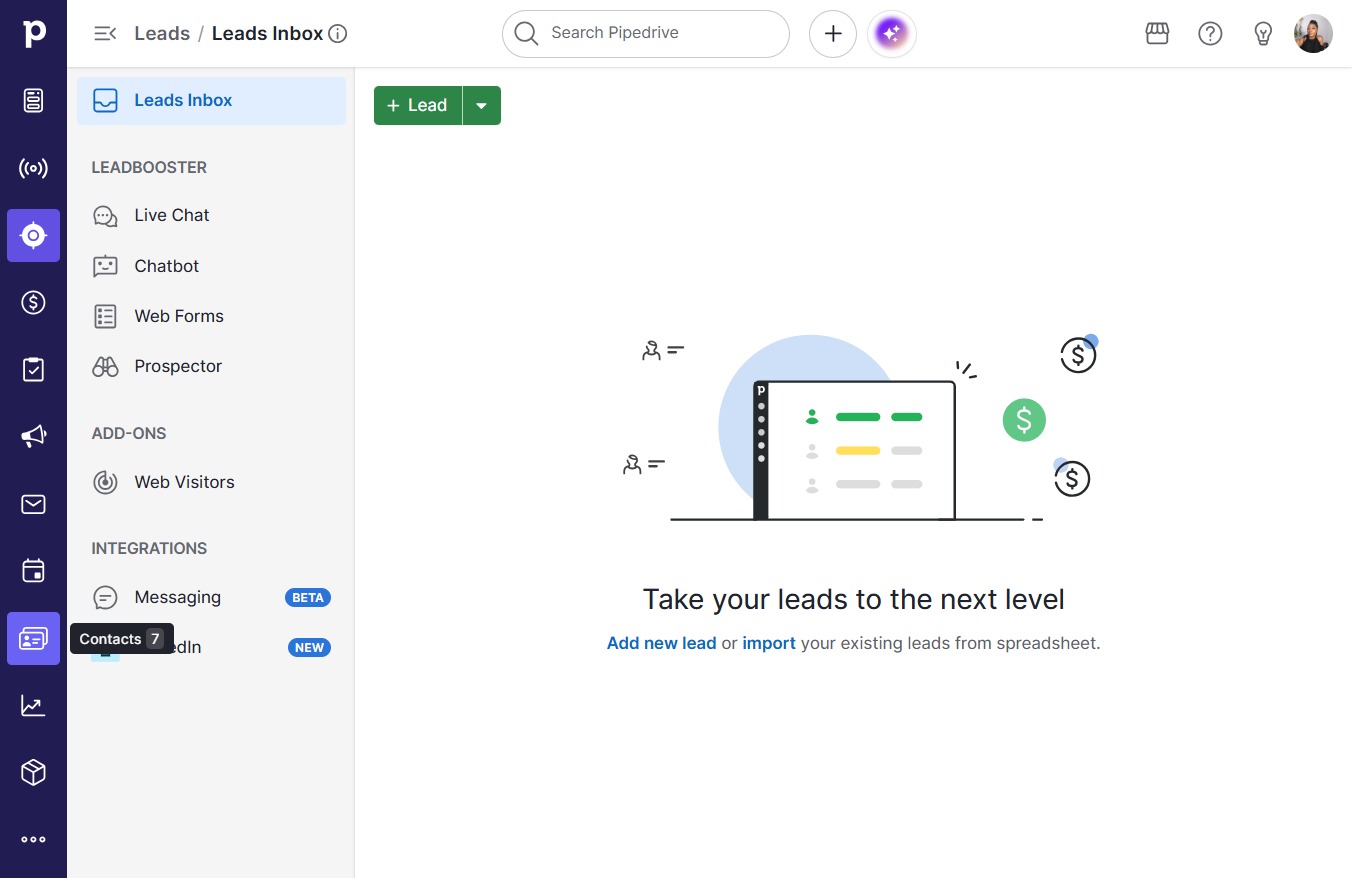Click the Add new lead link
Viewport: 1352px width, 878px height.
662,643
